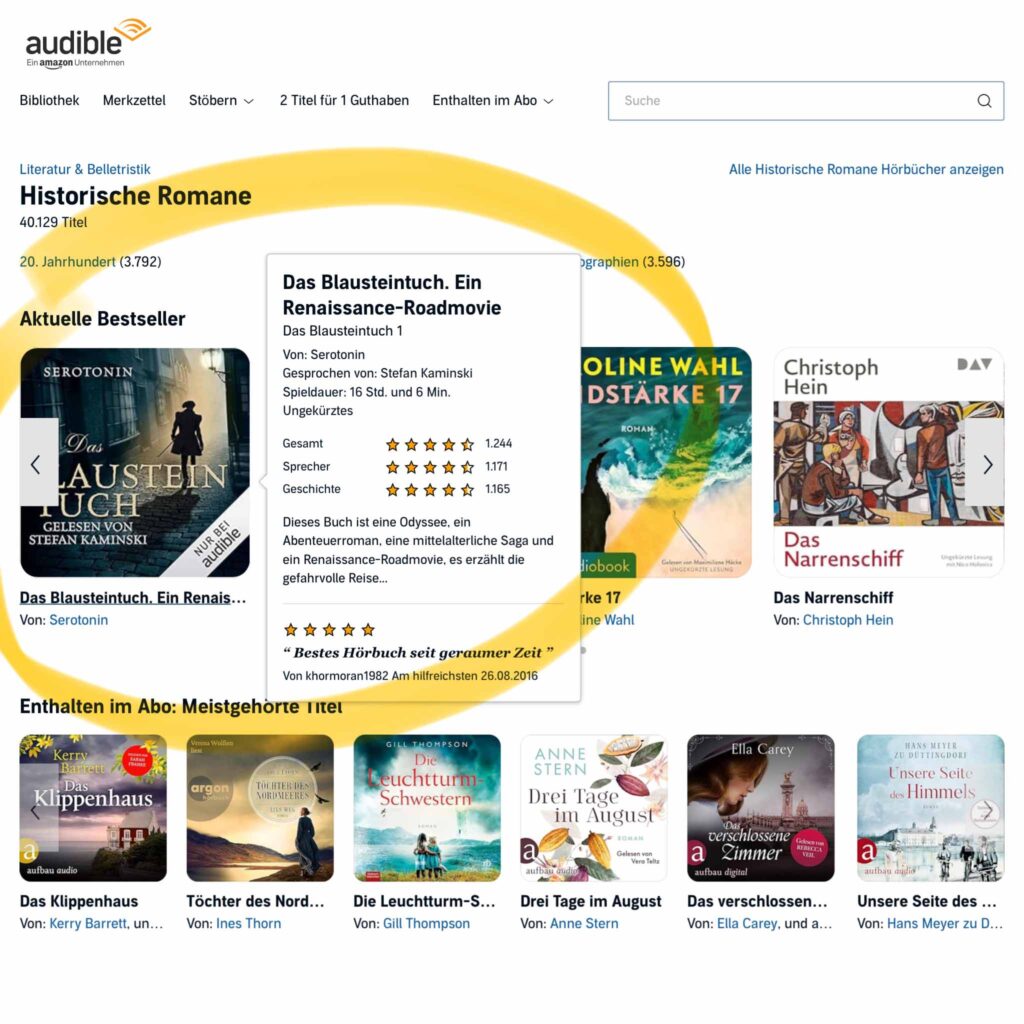Viewport: 1024px width, 1024px height.
Task: Expand the Stöbern dropdown menu
Action: pyautogui.click(x=221, y=101)
